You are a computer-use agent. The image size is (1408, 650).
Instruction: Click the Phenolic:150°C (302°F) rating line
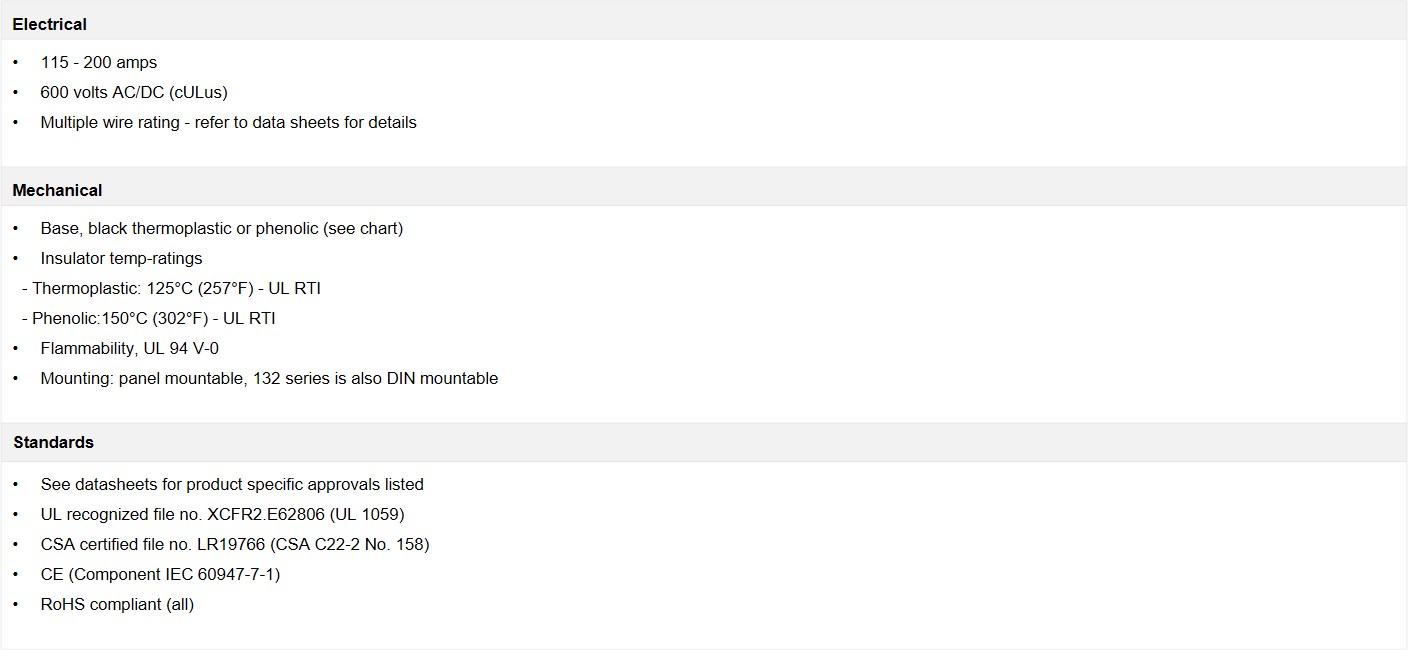point(148,318)
